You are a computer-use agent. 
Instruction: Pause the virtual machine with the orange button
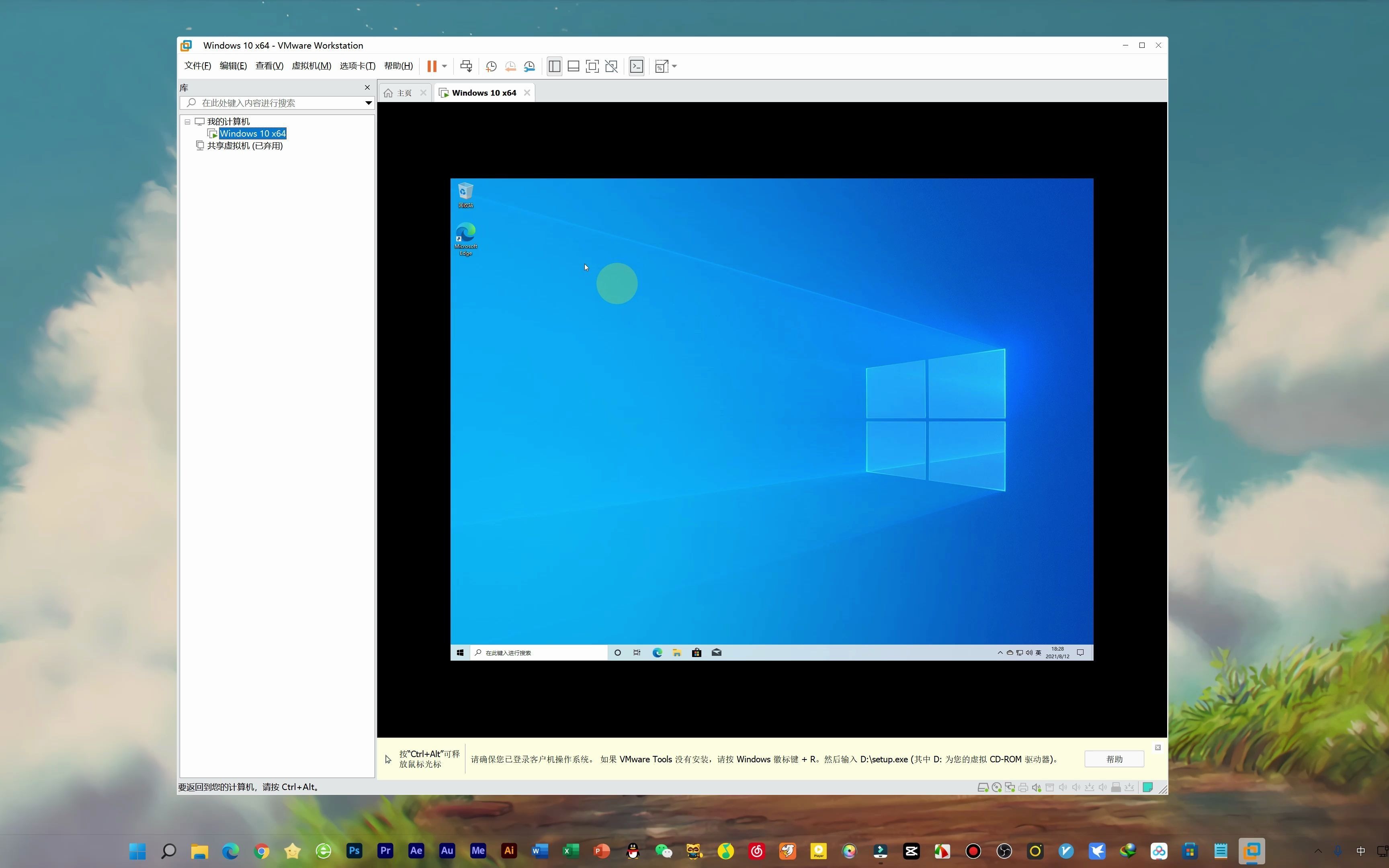tap(432, 67)
